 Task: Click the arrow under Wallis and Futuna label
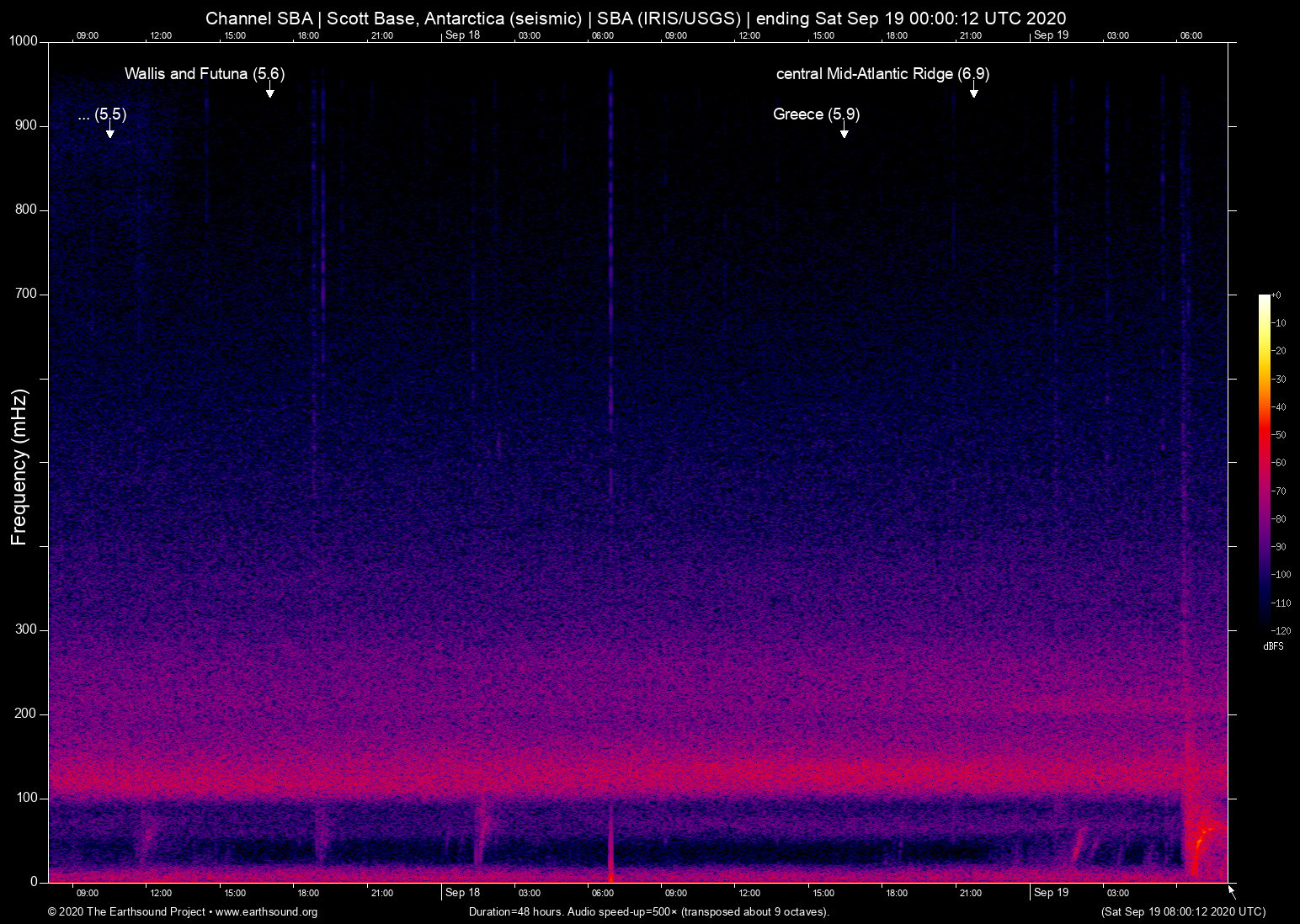(270, 92)
